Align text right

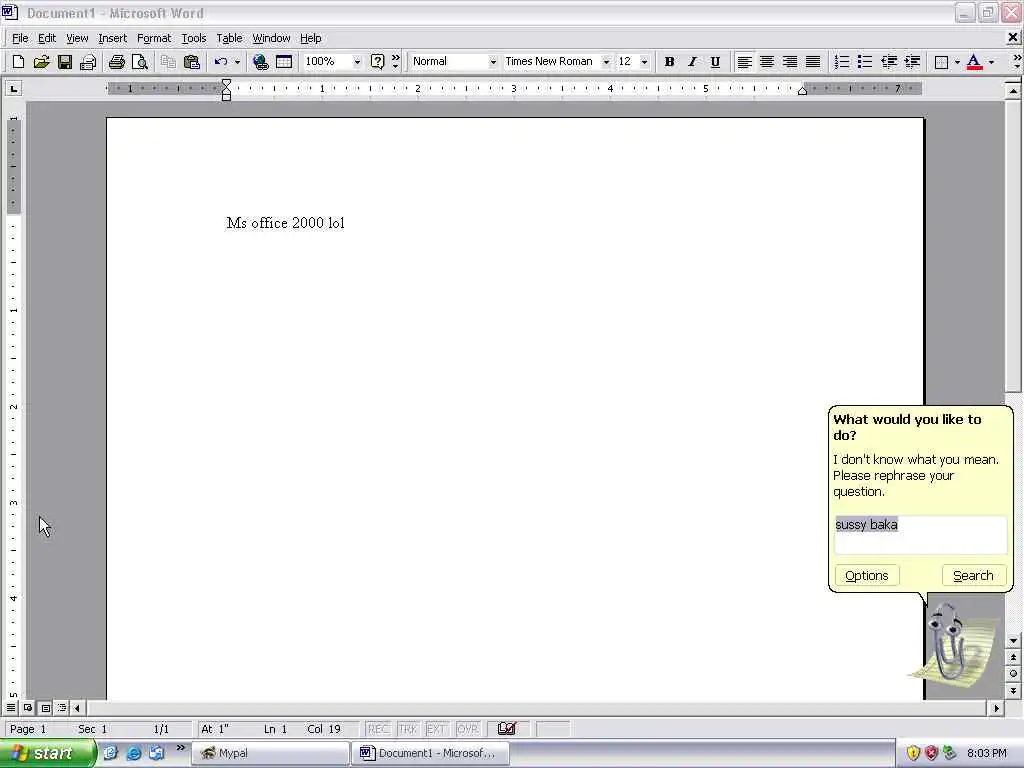tap(790, 62)
